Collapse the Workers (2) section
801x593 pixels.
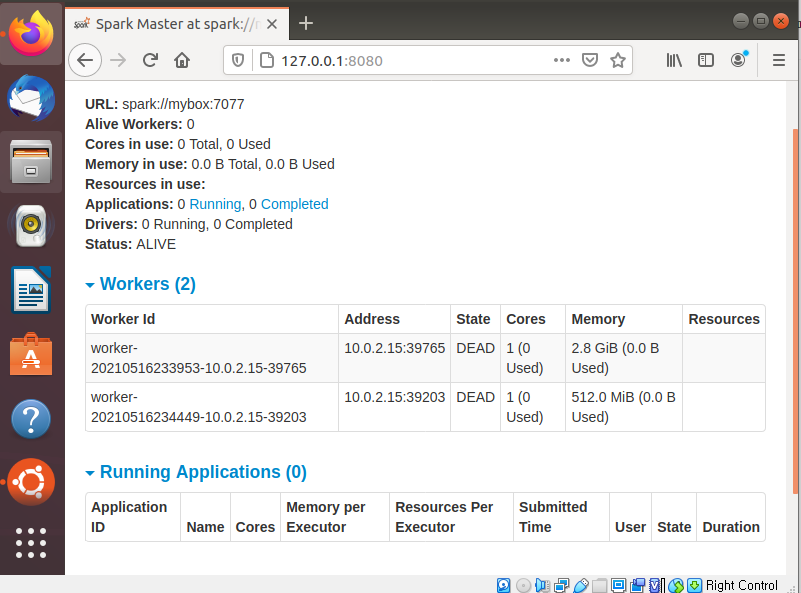click(x=140, y=284)
